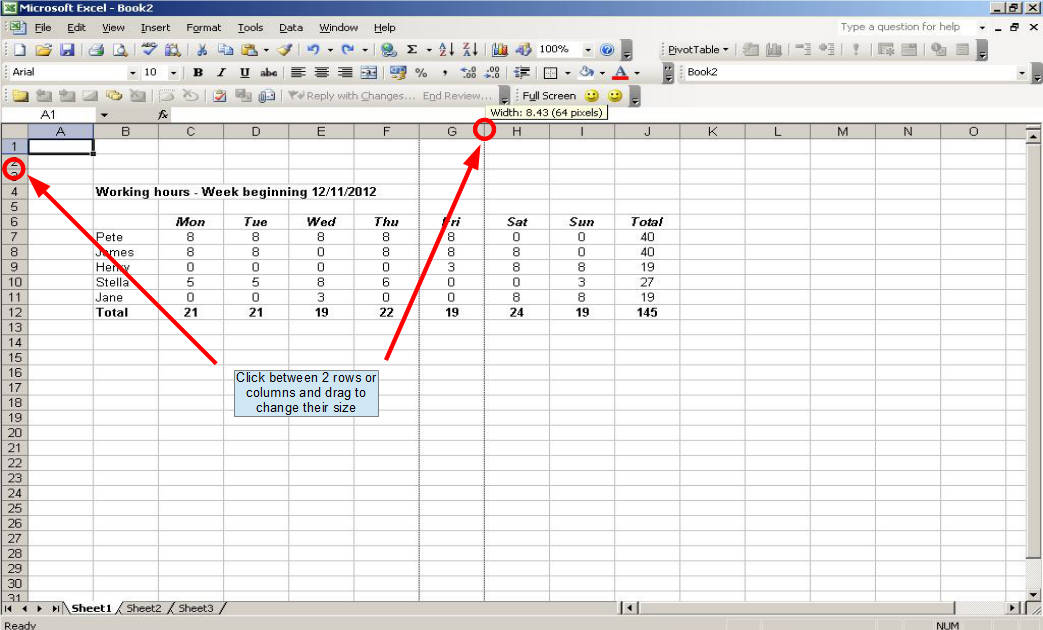
Task: Sort ascending with the A-Z icon
Action: [447, 49]
